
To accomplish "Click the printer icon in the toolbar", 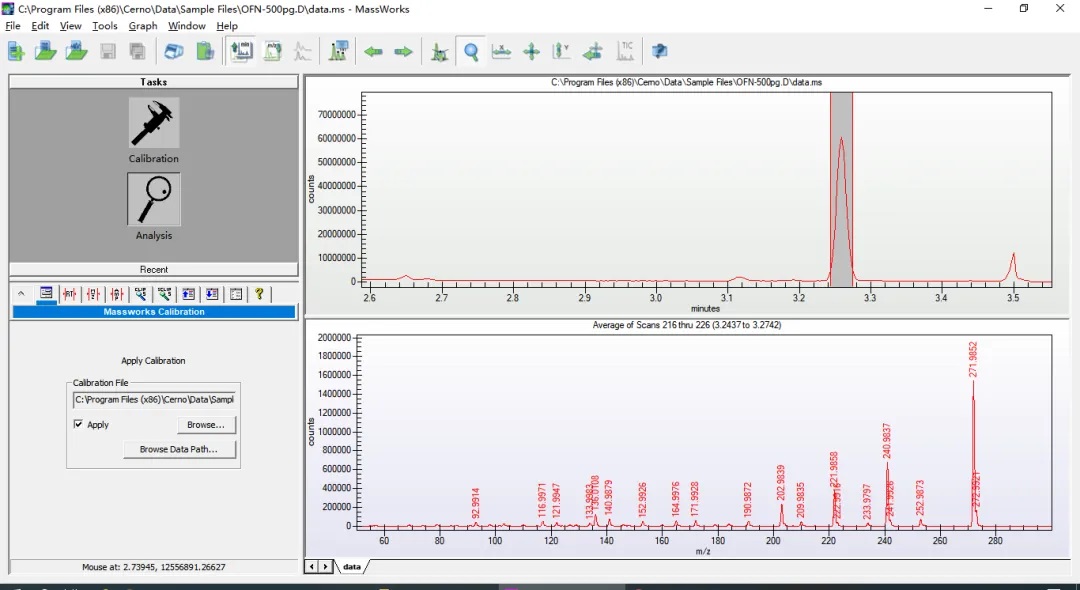I will (174, 52).
